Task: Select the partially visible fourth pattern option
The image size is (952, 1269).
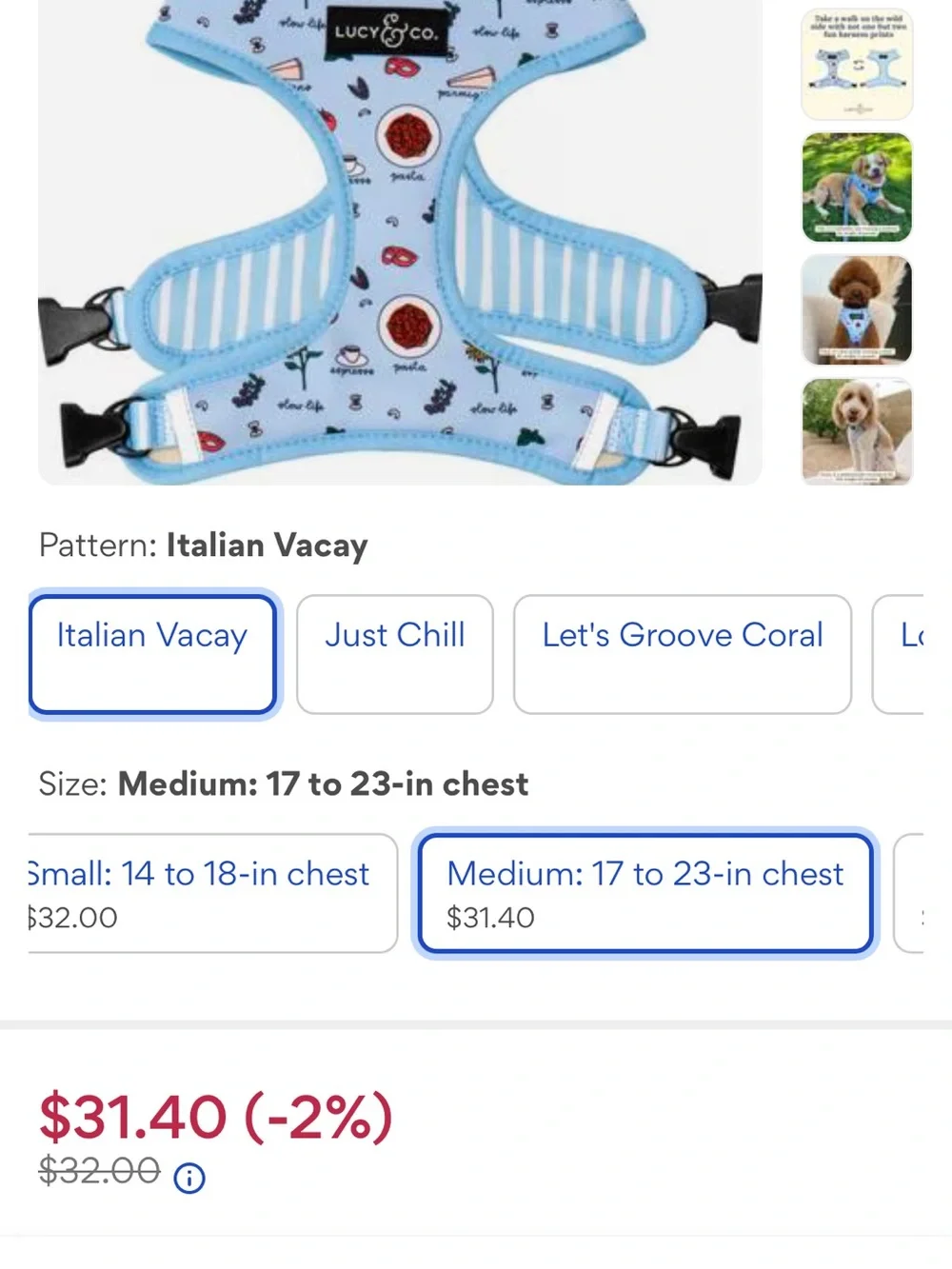Action: pyautogui.click(x=898, y=654)
